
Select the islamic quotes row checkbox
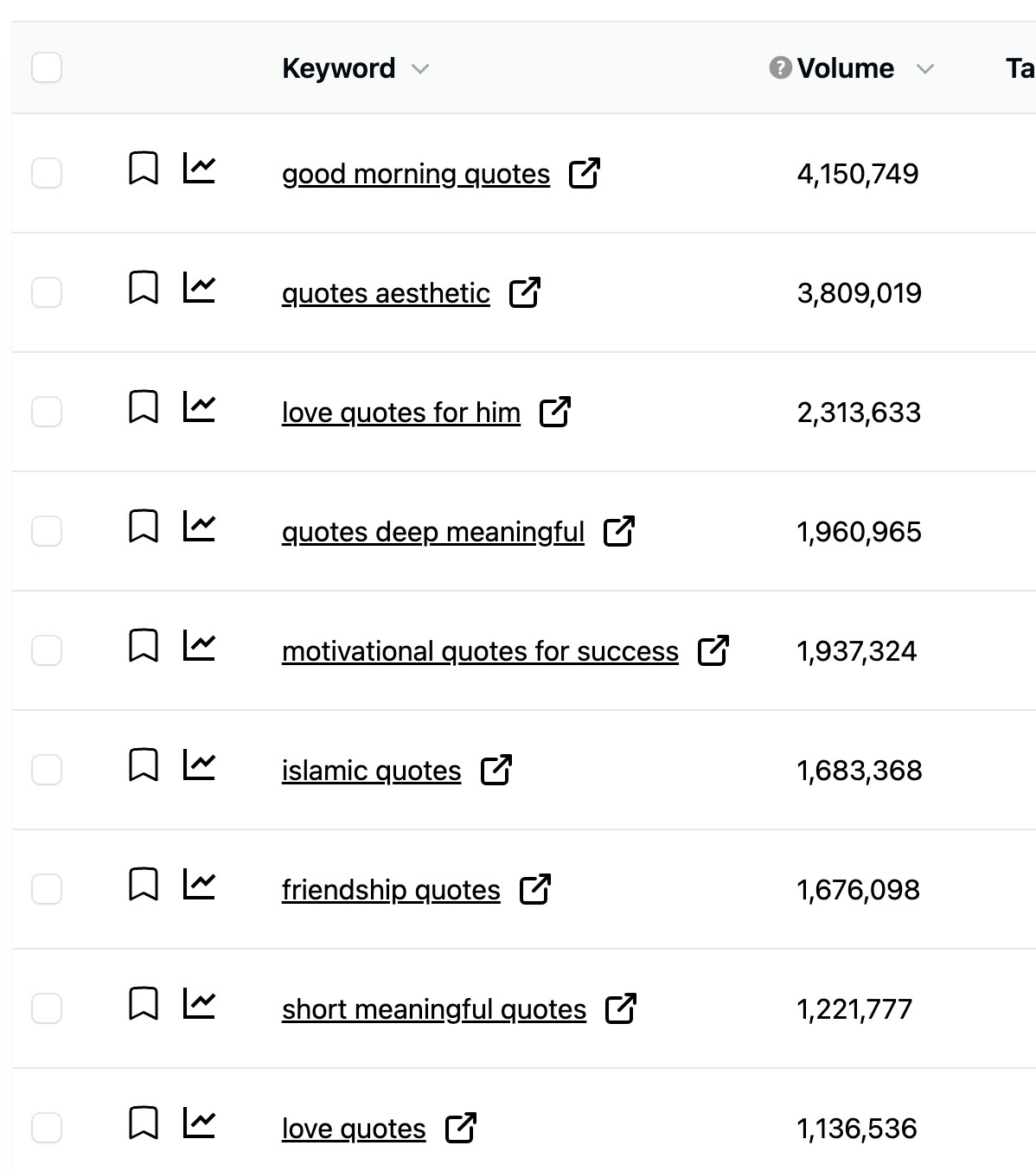tap(47, 770)
